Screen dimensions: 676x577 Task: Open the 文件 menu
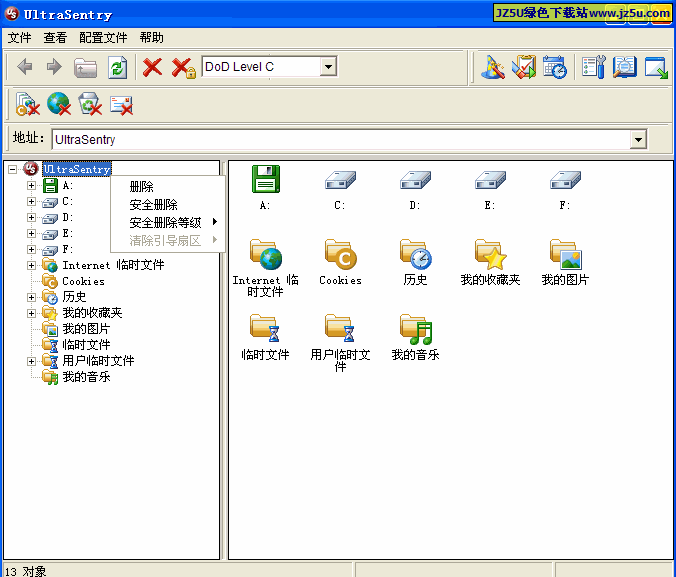click(19, 38)
